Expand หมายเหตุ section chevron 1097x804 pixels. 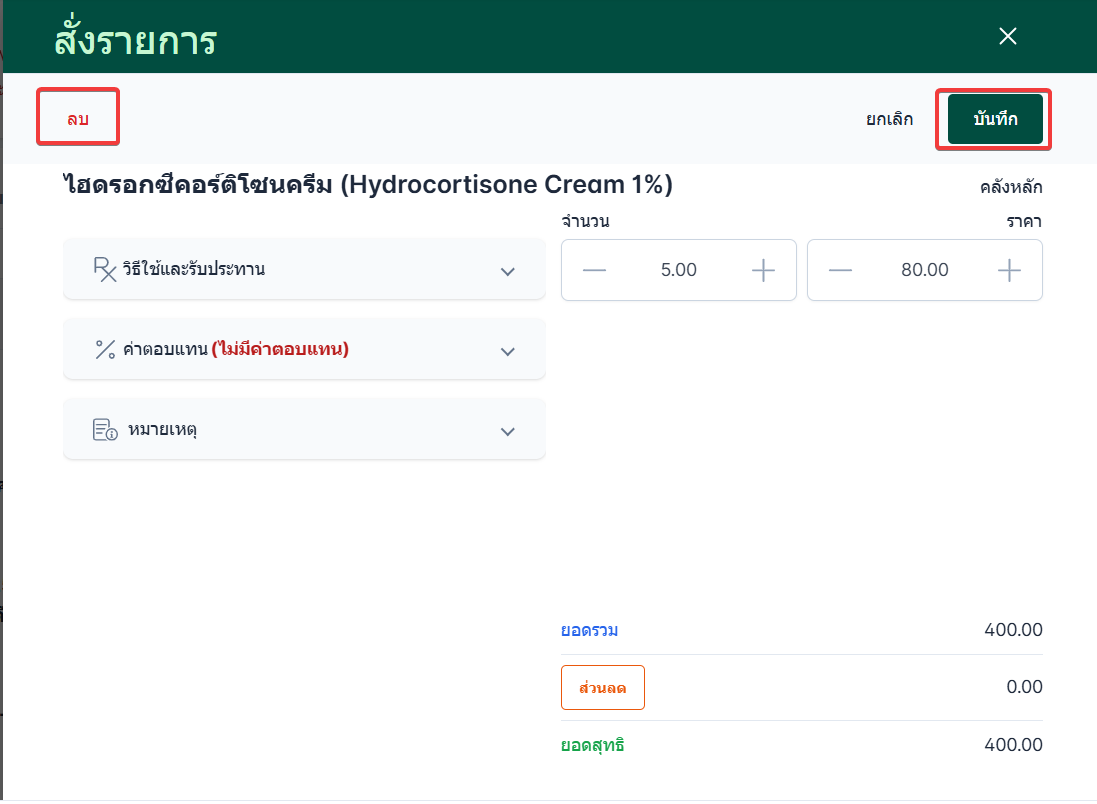tap(508, 431)
